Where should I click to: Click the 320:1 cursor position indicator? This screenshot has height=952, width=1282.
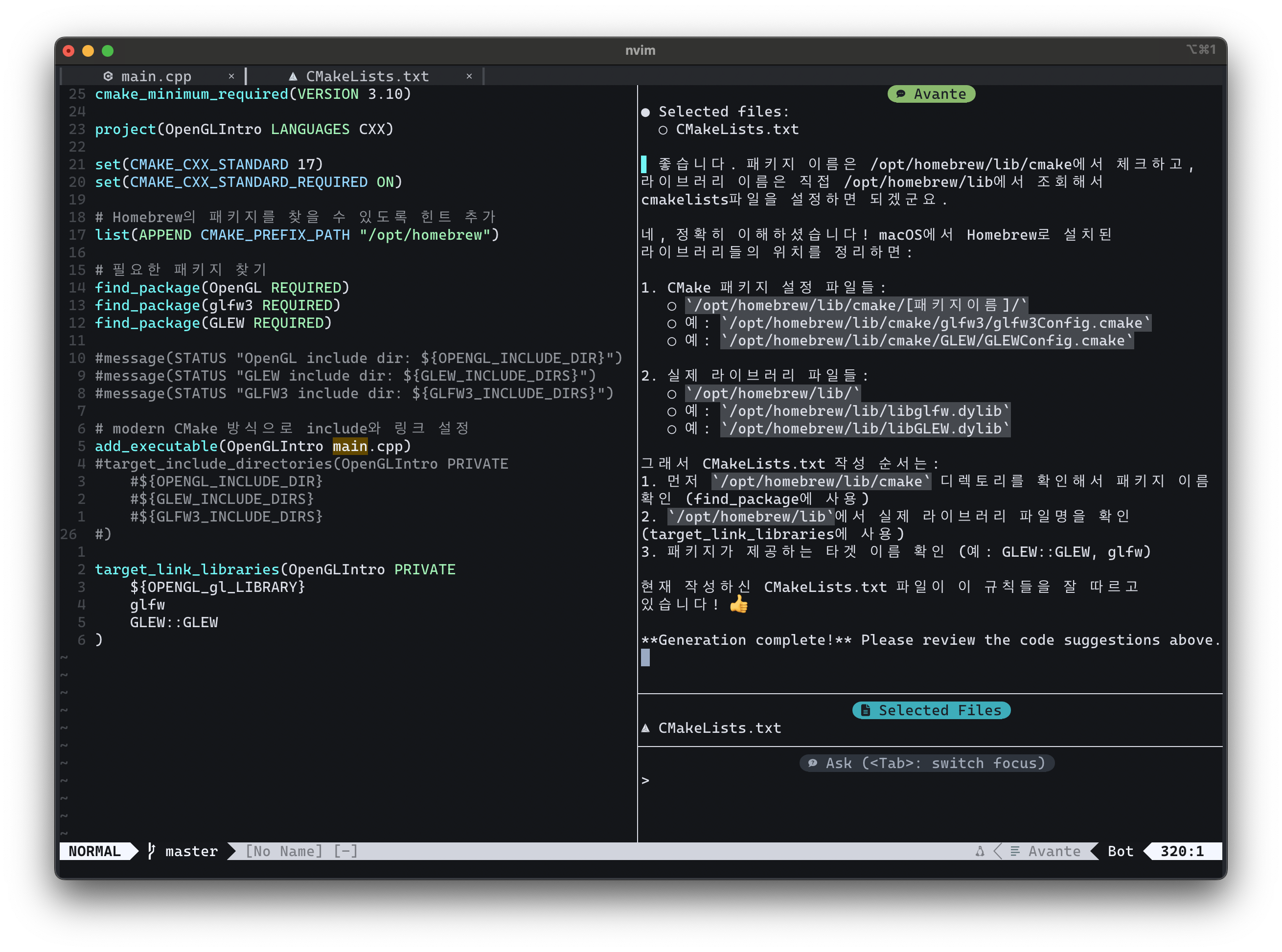(1182, 851)
